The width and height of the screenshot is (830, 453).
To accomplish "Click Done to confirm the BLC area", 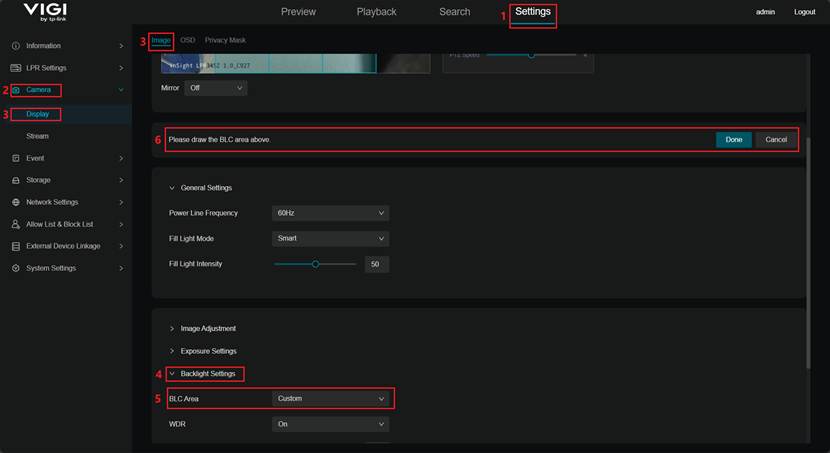I will tap(734, 140).
